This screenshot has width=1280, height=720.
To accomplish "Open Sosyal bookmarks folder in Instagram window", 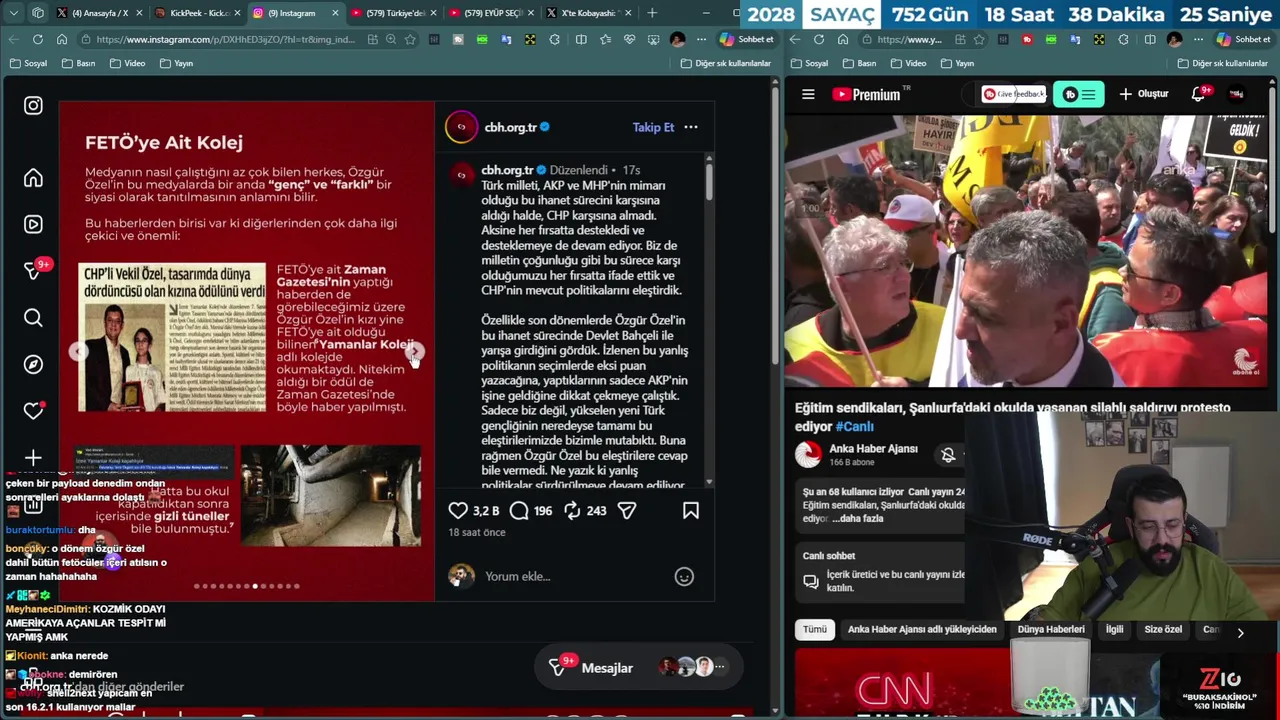I will click(28, 63).
